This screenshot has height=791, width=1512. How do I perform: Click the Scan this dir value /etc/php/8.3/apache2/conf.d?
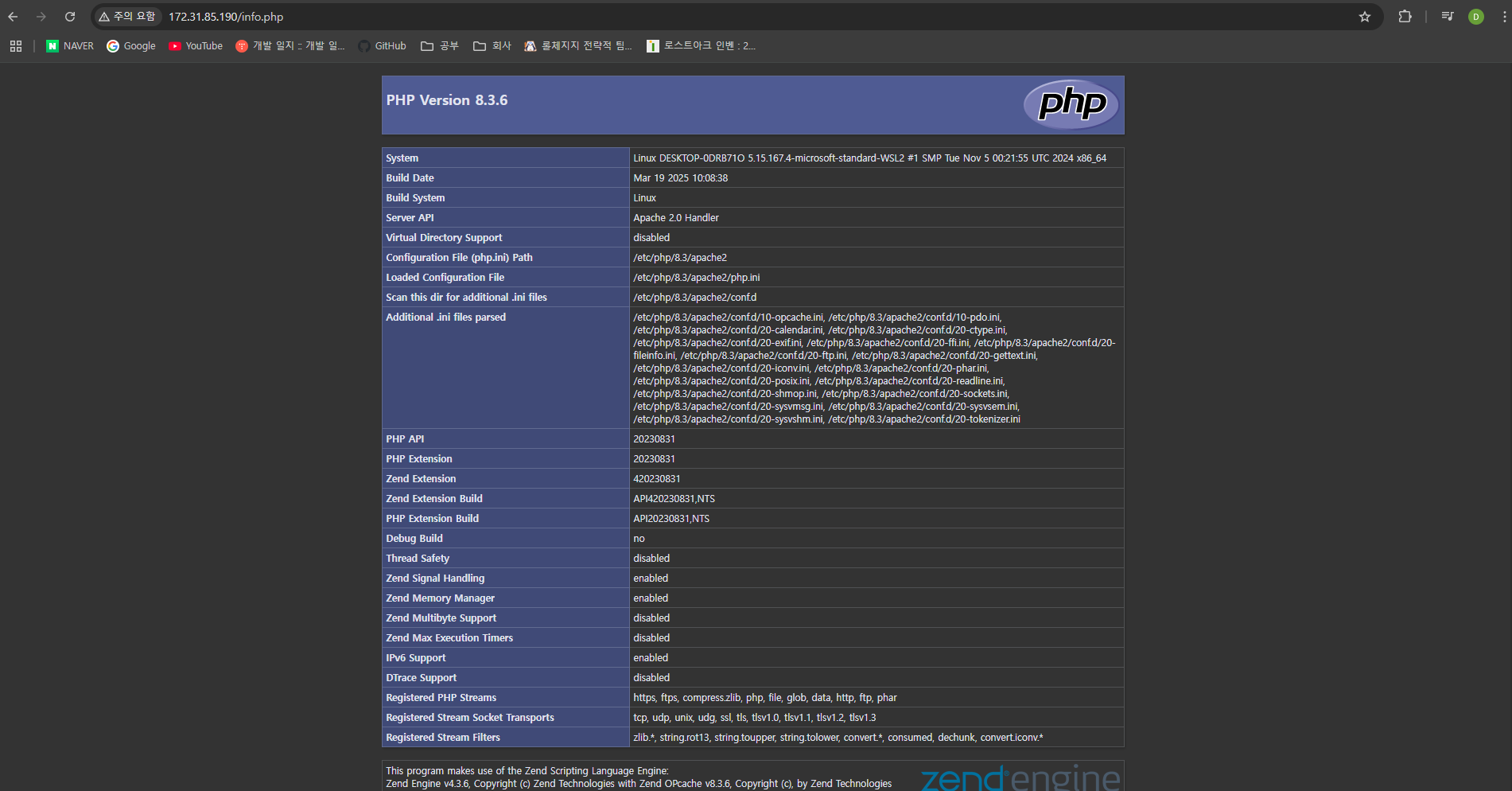[695, 298]
